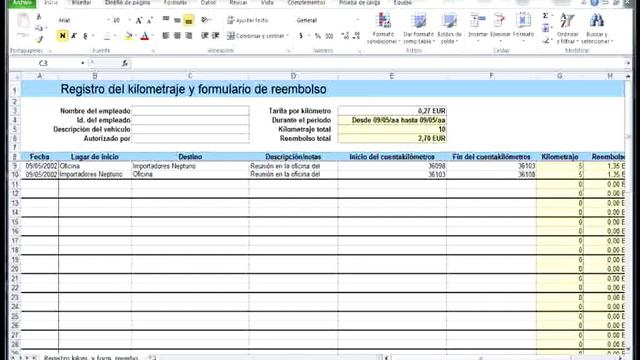Viewport: 640px width, 360px height.
Task: Toggle align text left
Action: 166,36
